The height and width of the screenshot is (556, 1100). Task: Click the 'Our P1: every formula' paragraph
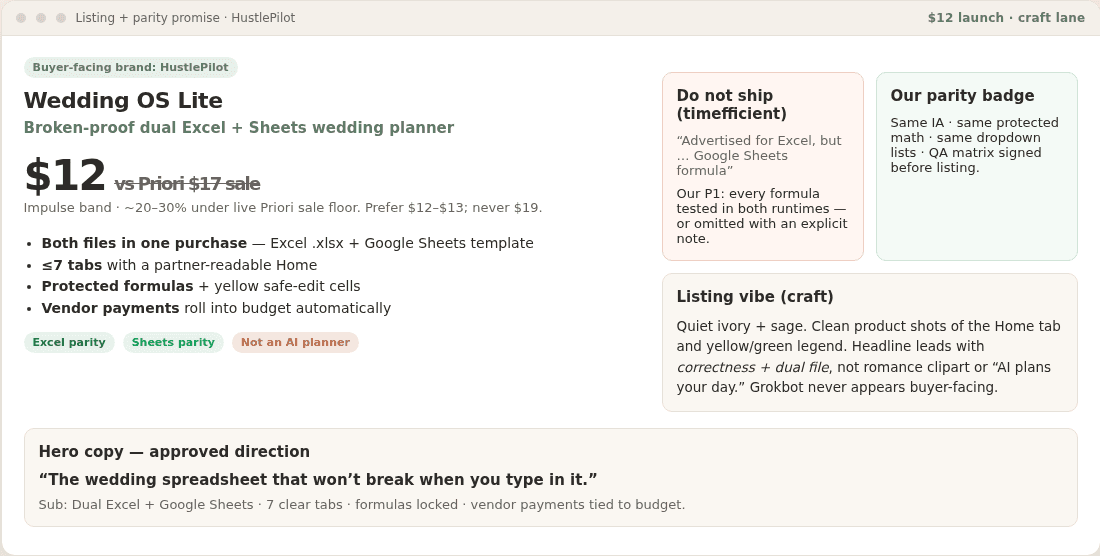(x=762, y=216)
